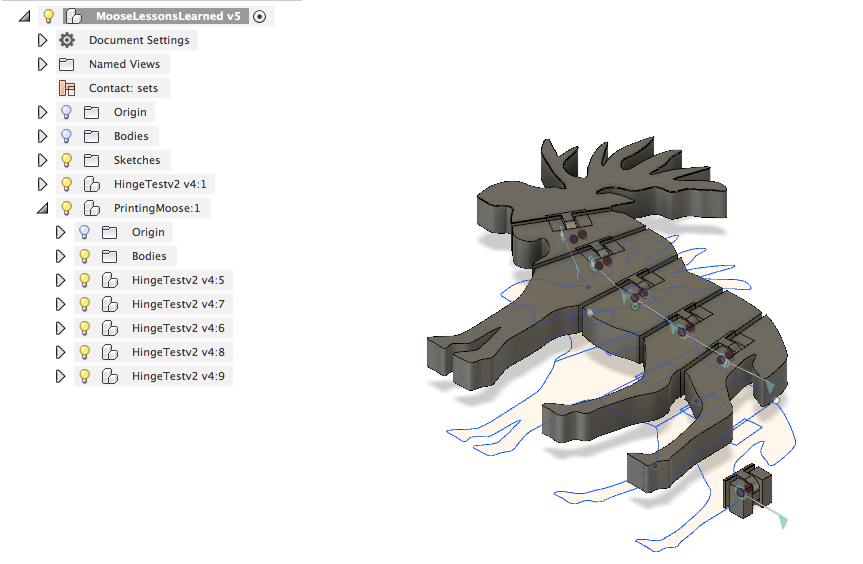Select the HingeTestv2 v4:7 label
This screenshot has height=564, width=863.
[178, 304]
